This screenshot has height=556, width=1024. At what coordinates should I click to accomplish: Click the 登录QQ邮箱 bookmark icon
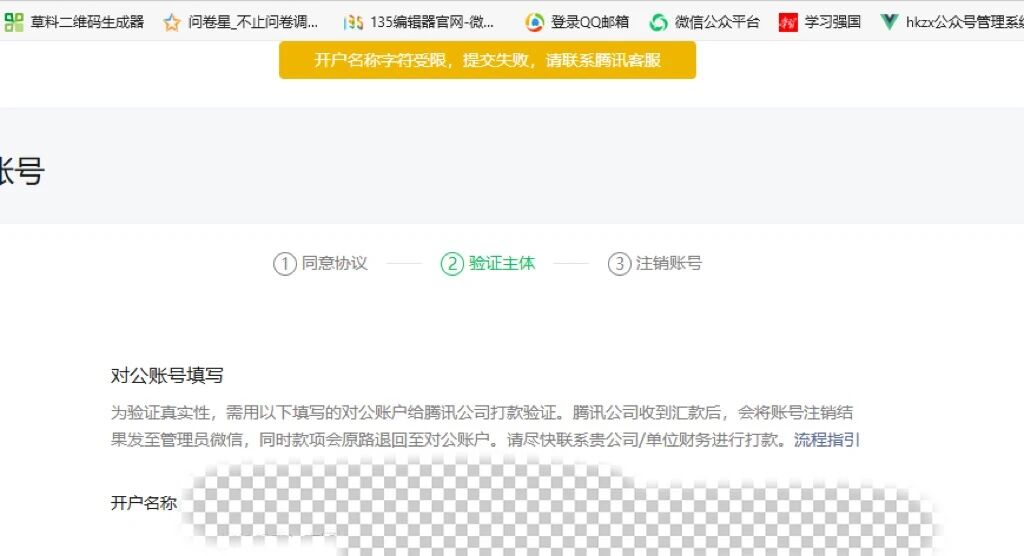[x=534, y=22]
